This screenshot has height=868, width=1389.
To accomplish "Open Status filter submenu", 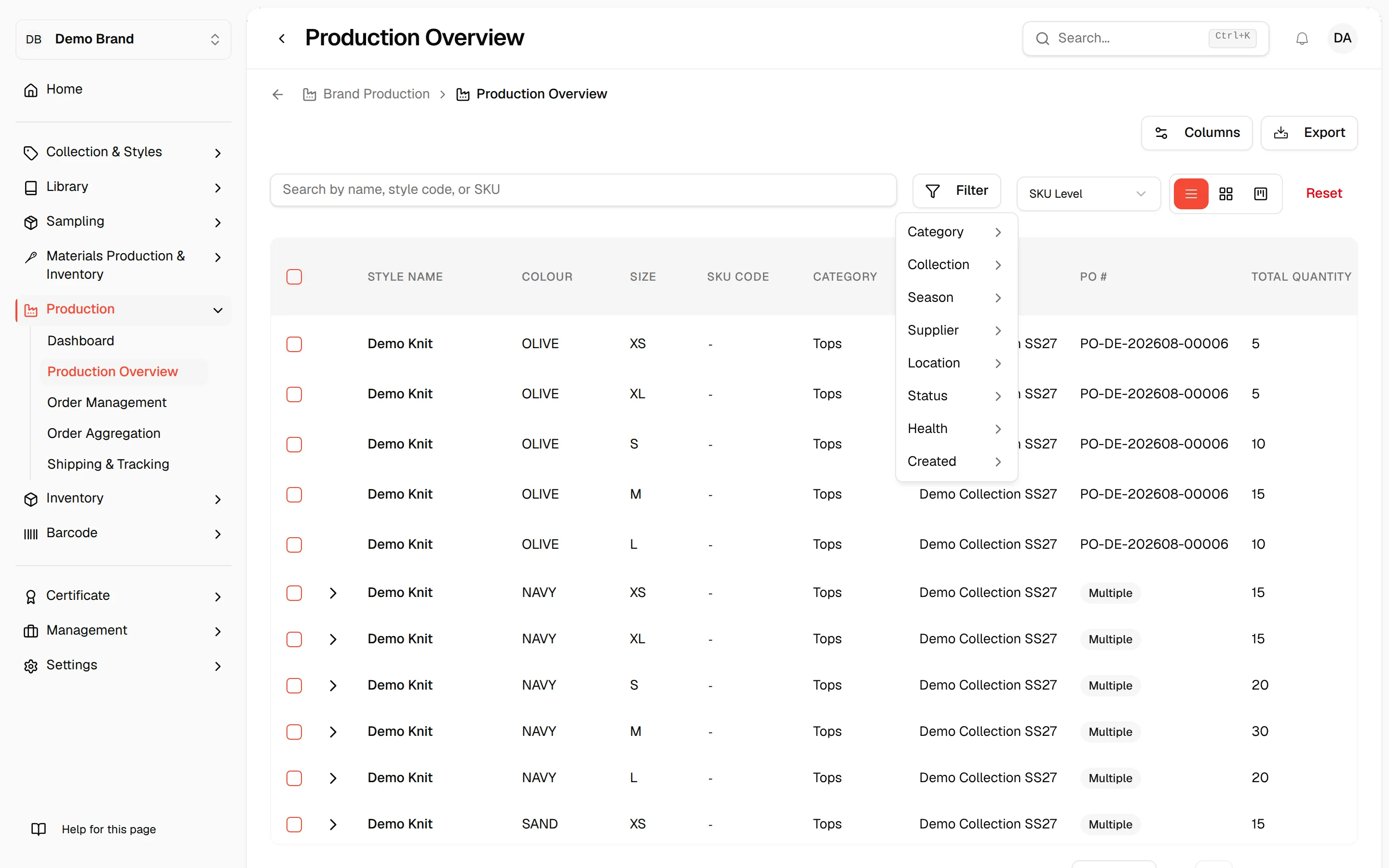I will click(955, 395).
